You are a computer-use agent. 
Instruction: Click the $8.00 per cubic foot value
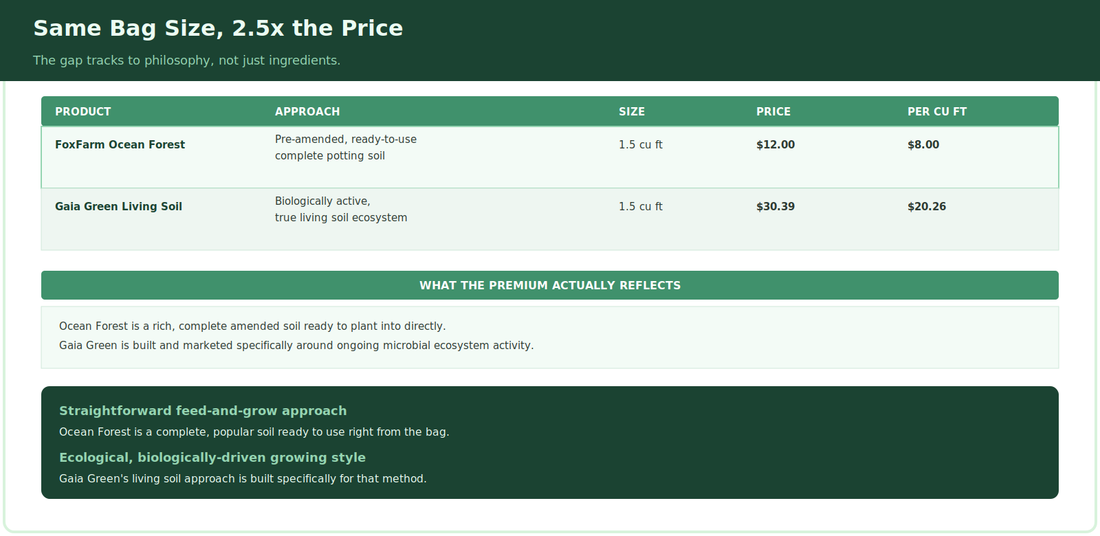[923, 145]
